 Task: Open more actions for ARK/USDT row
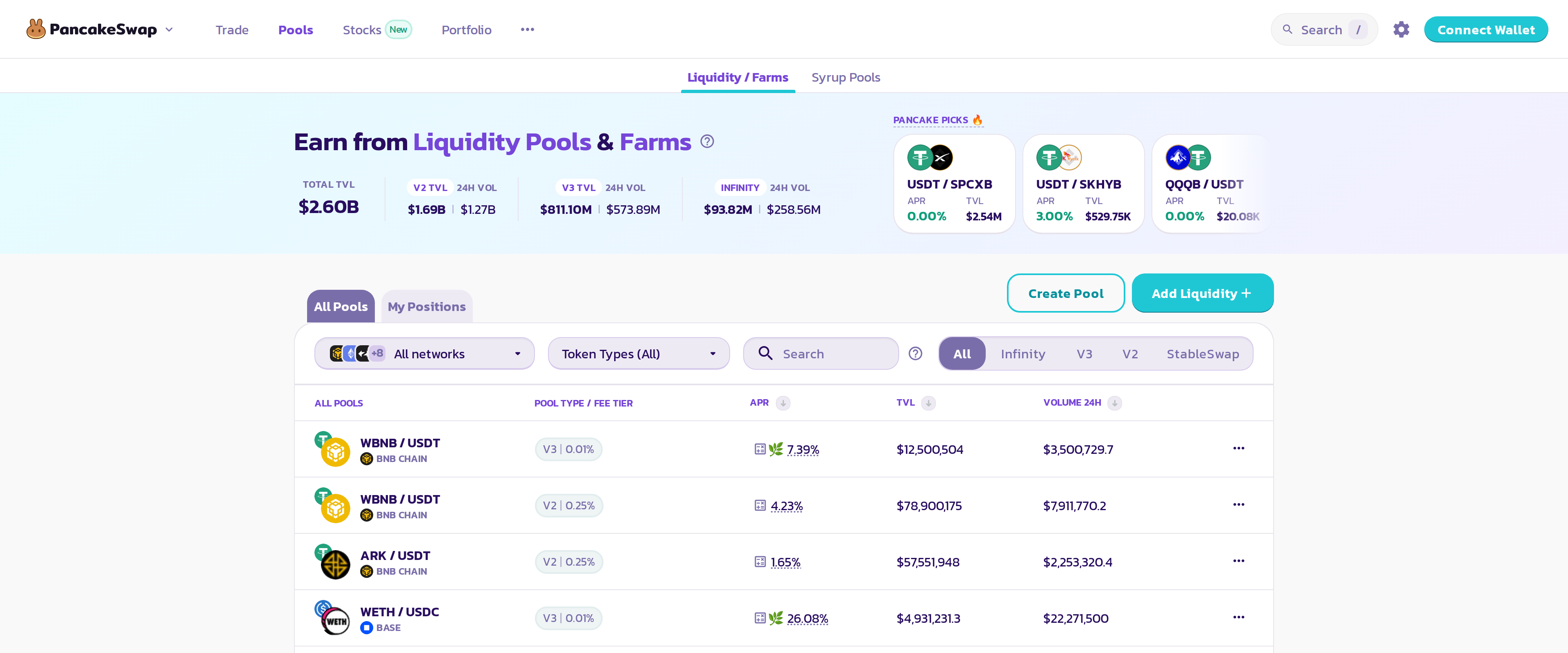pyautogui.click(x=1238, y=561)
